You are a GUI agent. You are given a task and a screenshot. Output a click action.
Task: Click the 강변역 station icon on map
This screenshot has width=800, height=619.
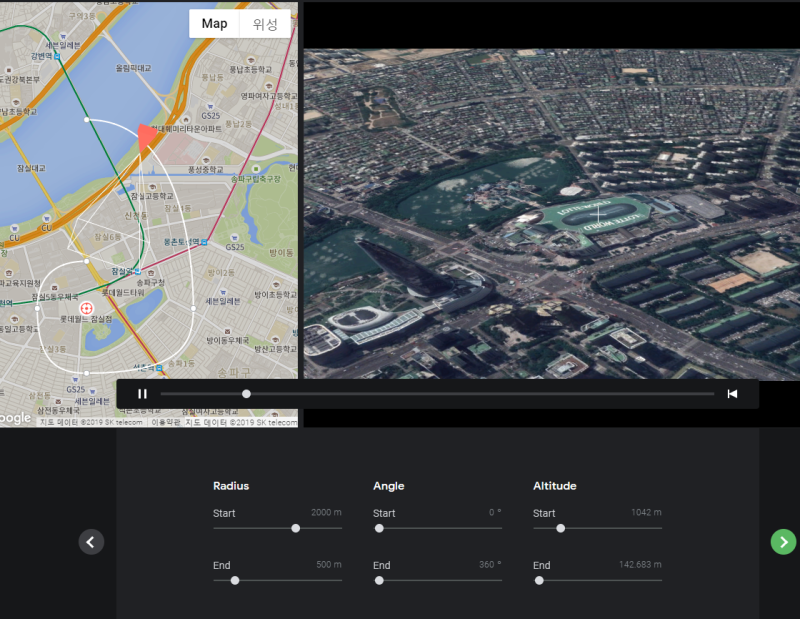(x=57, y=56)
